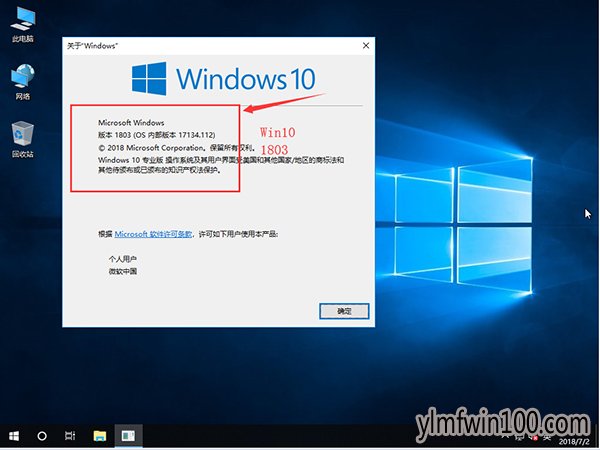Open Task View from the taskbar
The width and height of the screenshot is (600, 450).
point(70,436)
